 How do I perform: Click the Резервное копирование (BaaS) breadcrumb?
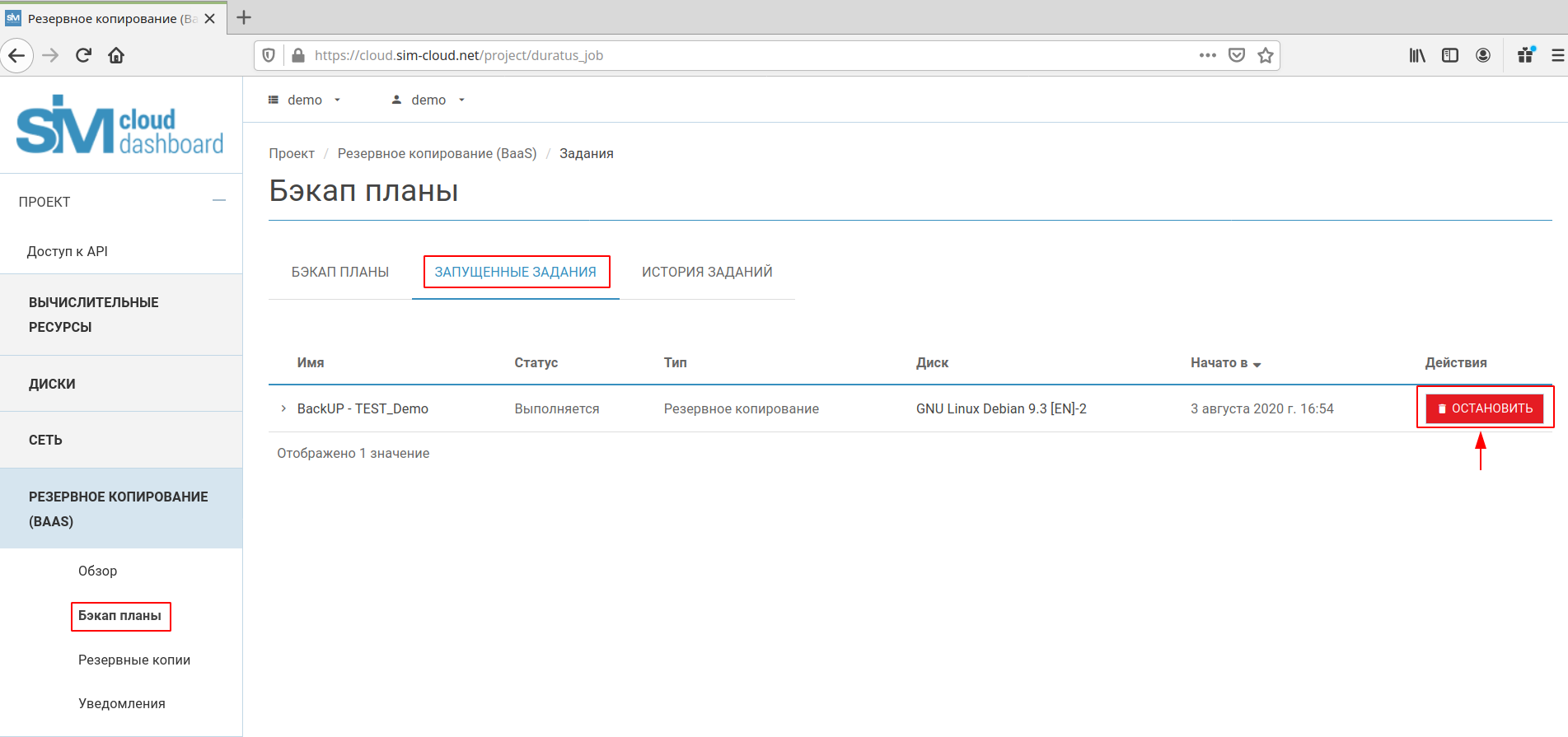(x=437, y=153)
